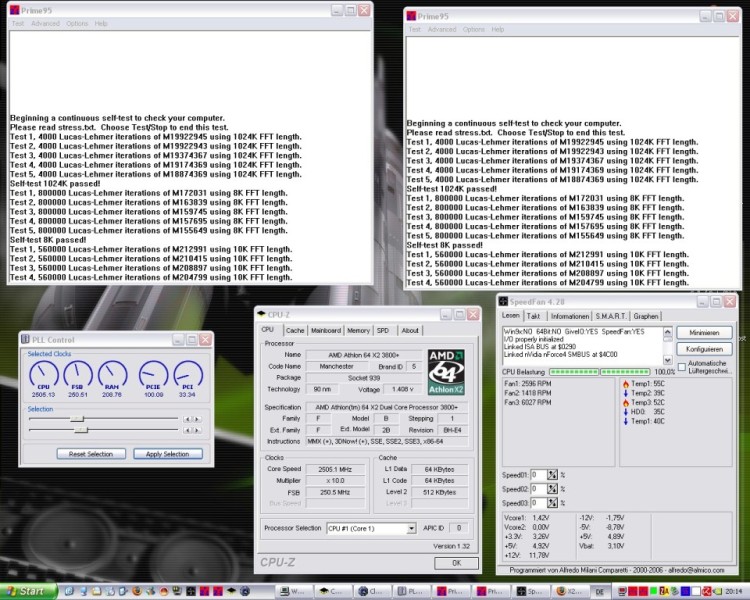Viewport: 750px width, 600px height.
Task: Click the FSB gauge dial in PLL Control
Action: click(x=78, y=375)
